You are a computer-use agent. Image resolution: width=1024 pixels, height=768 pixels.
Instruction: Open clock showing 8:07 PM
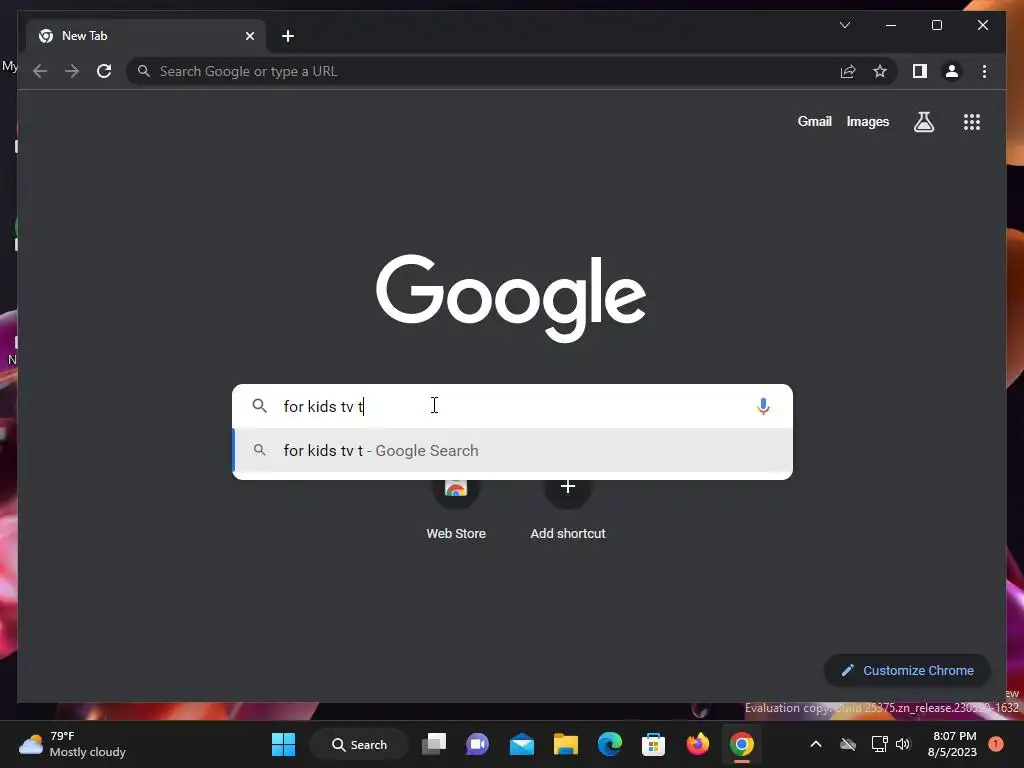pos(952,744)
